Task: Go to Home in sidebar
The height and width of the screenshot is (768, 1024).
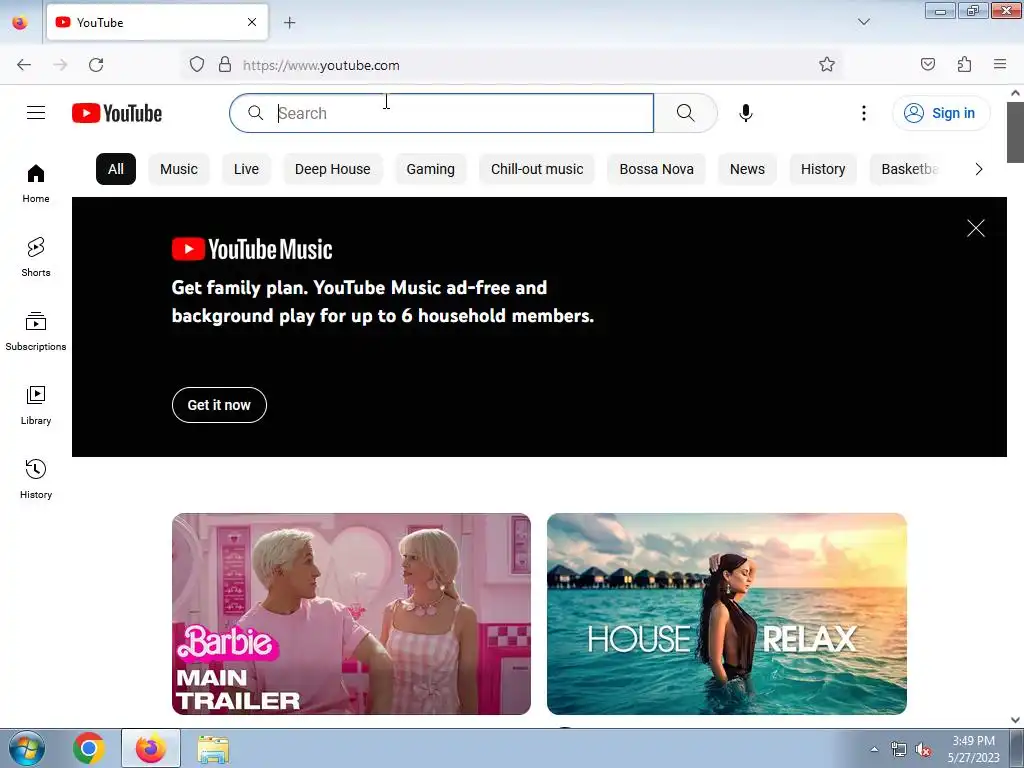Action: (x=36, y=184)
